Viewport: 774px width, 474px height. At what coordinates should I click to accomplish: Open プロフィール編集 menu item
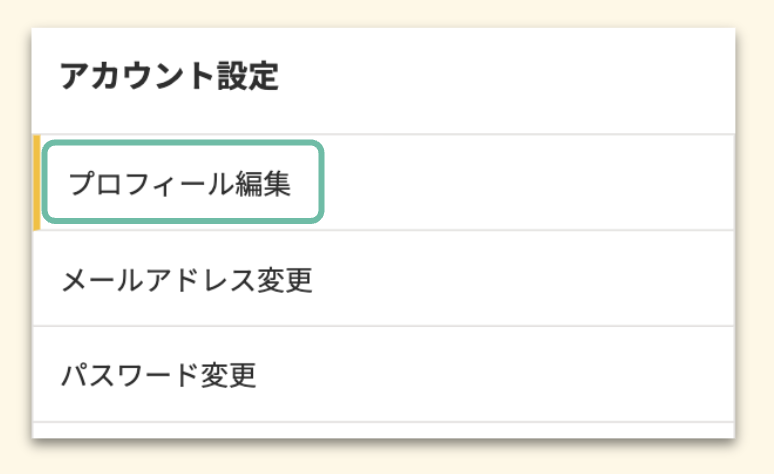click(180, 184)
